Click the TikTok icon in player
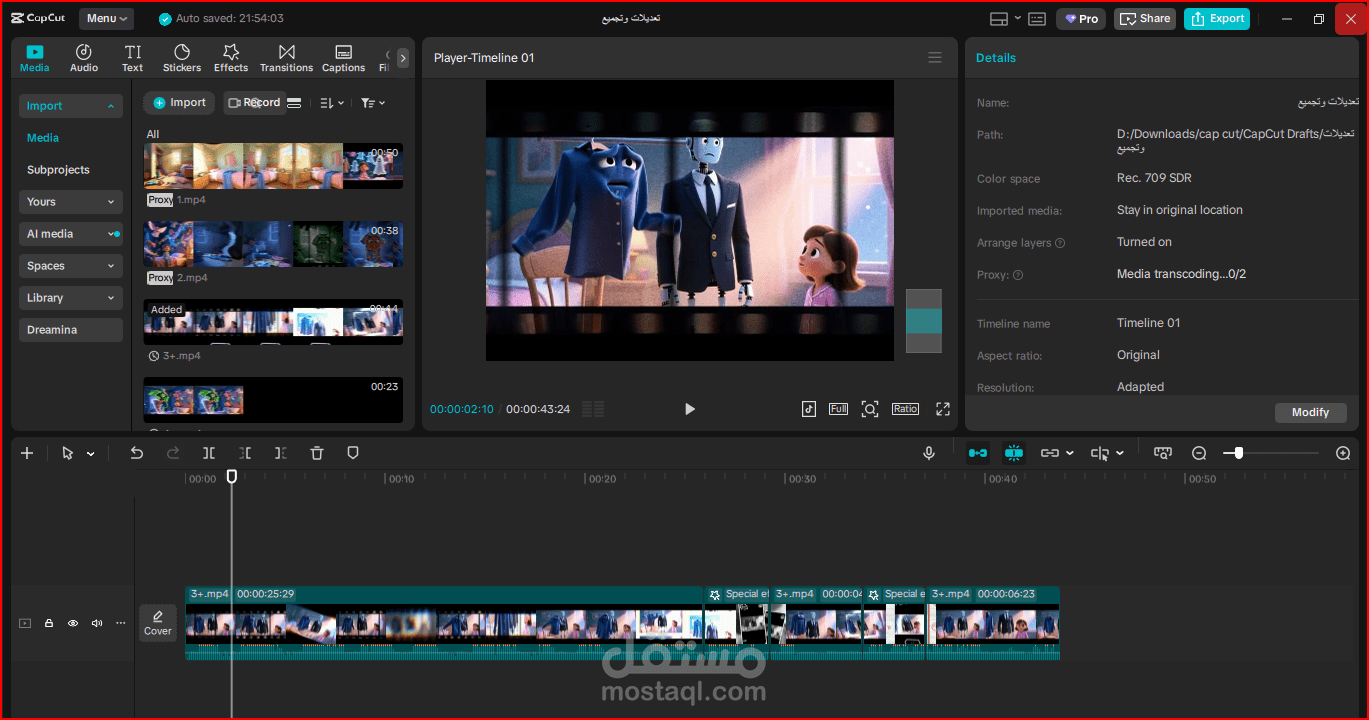Viewport: 1369px width, 720px height. (809, 409)
